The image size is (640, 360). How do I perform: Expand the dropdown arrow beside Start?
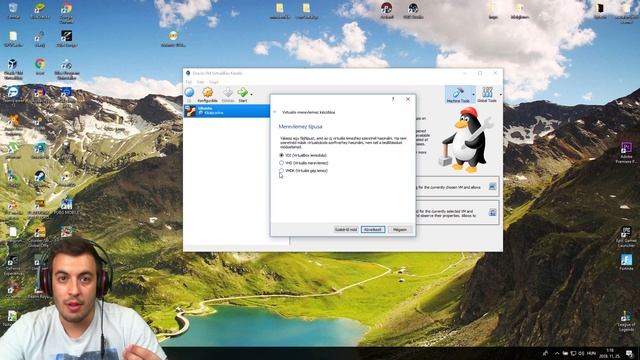coord(251,94)
